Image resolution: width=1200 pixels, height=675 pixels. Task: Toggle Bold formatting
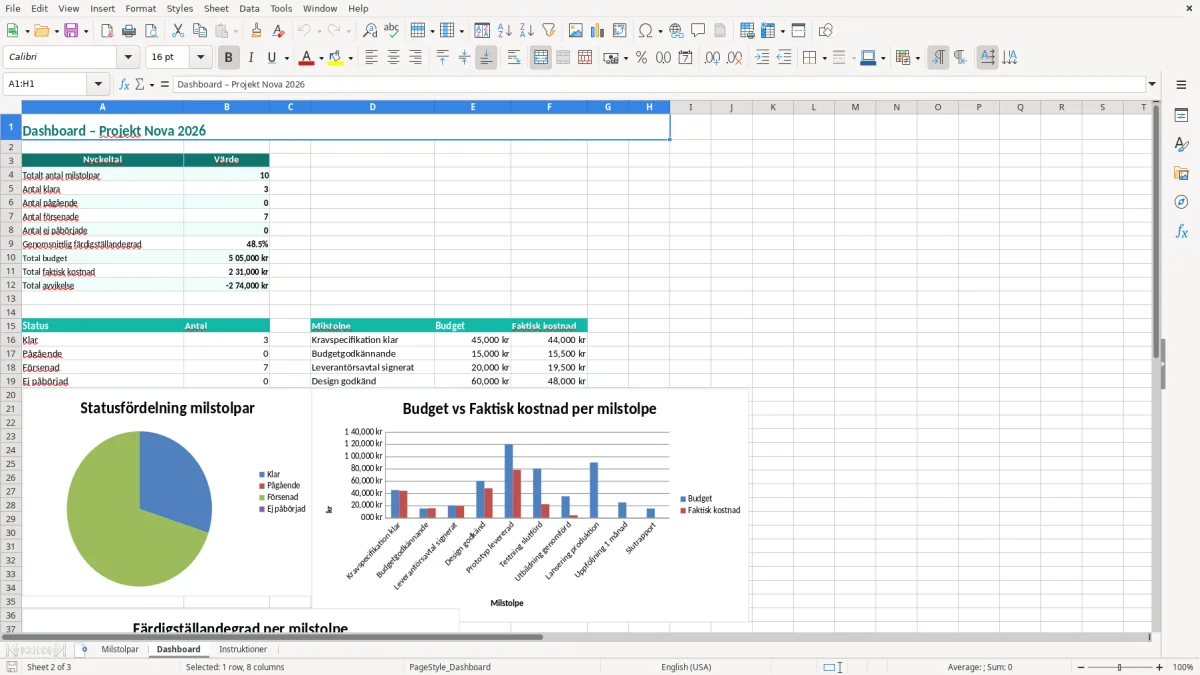point(229,58)
